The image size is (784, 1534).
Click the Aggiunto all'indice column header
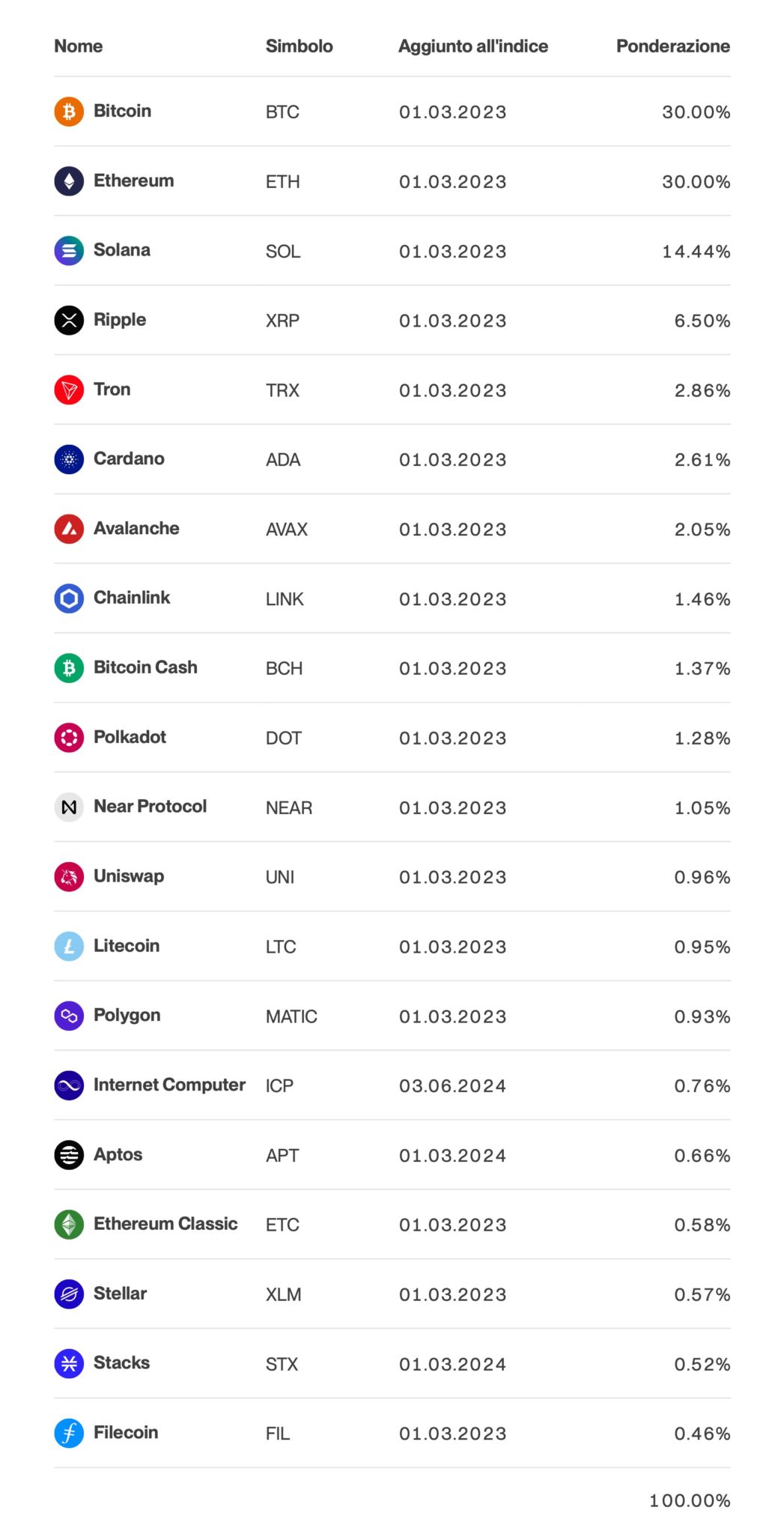tap(473, 46)
